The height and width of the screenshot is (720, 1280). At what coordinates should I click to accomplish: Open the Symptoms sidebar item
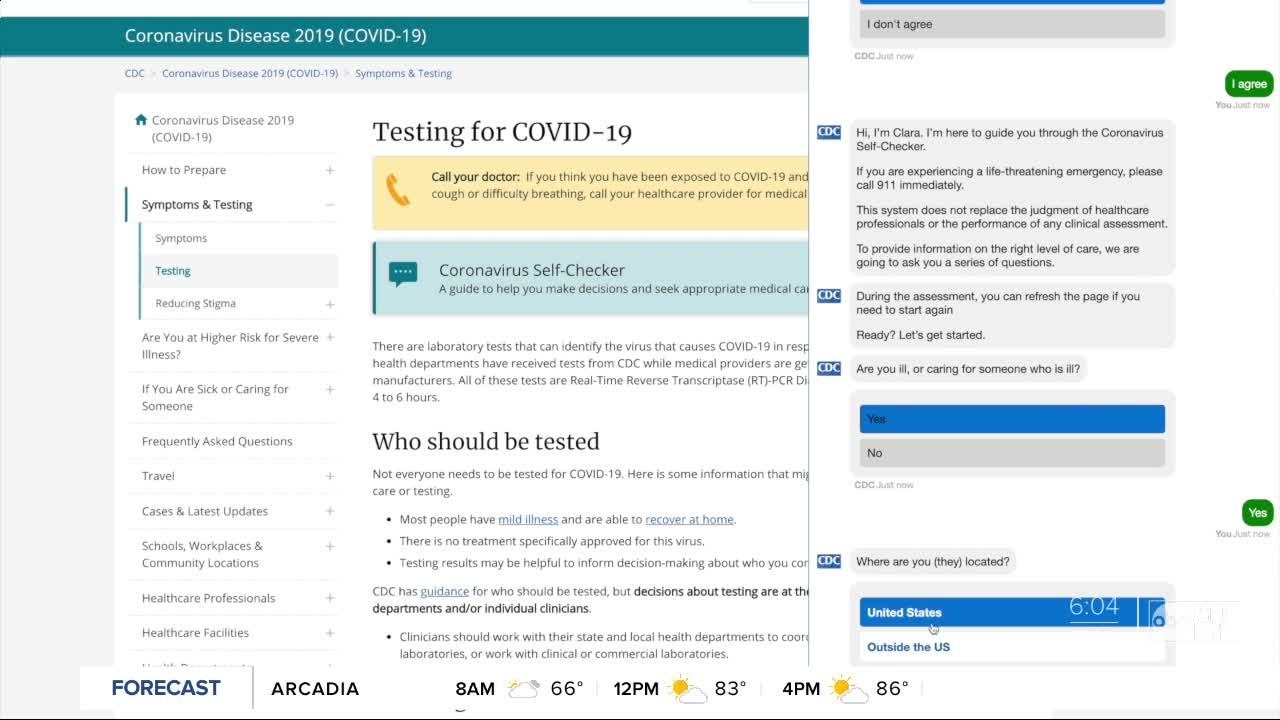[x=181, y=238]
